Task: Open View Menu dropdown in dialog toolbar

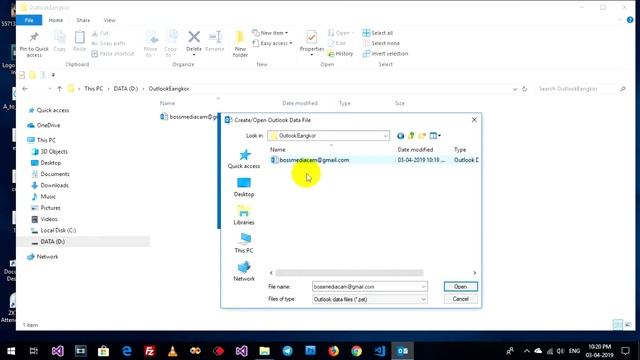Action: pyautogui.click(x=435, y=136)
